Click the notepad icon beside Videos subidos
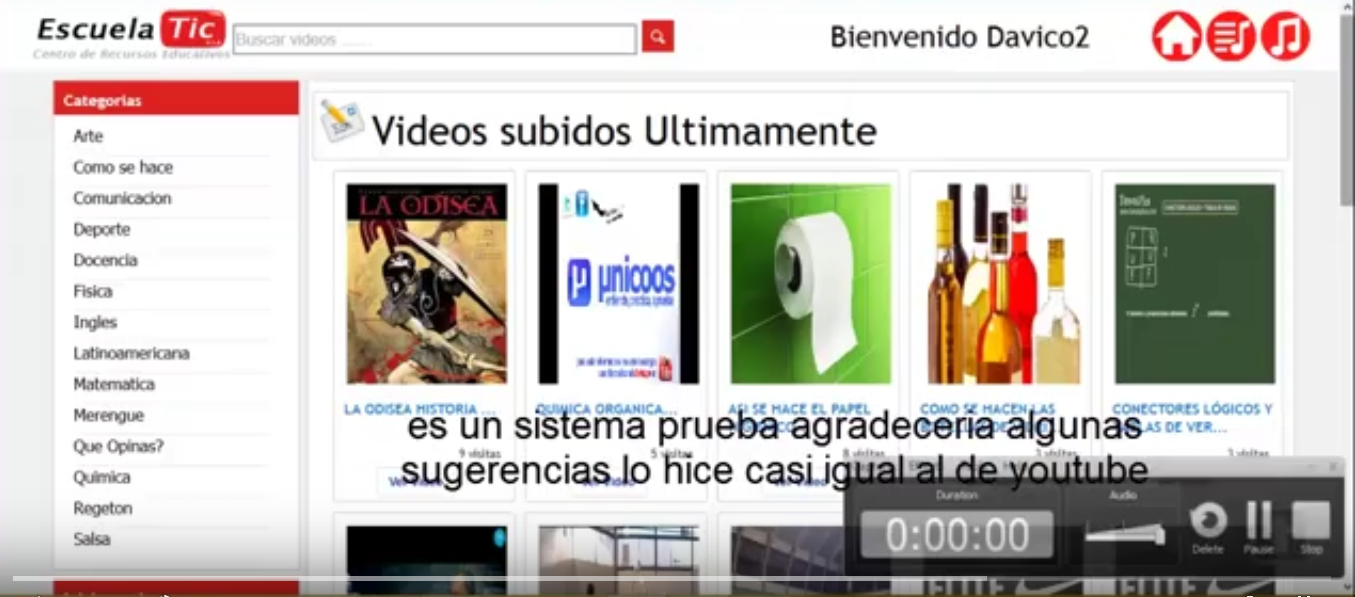Screen dimensions: 1355x597 point(341,121)
